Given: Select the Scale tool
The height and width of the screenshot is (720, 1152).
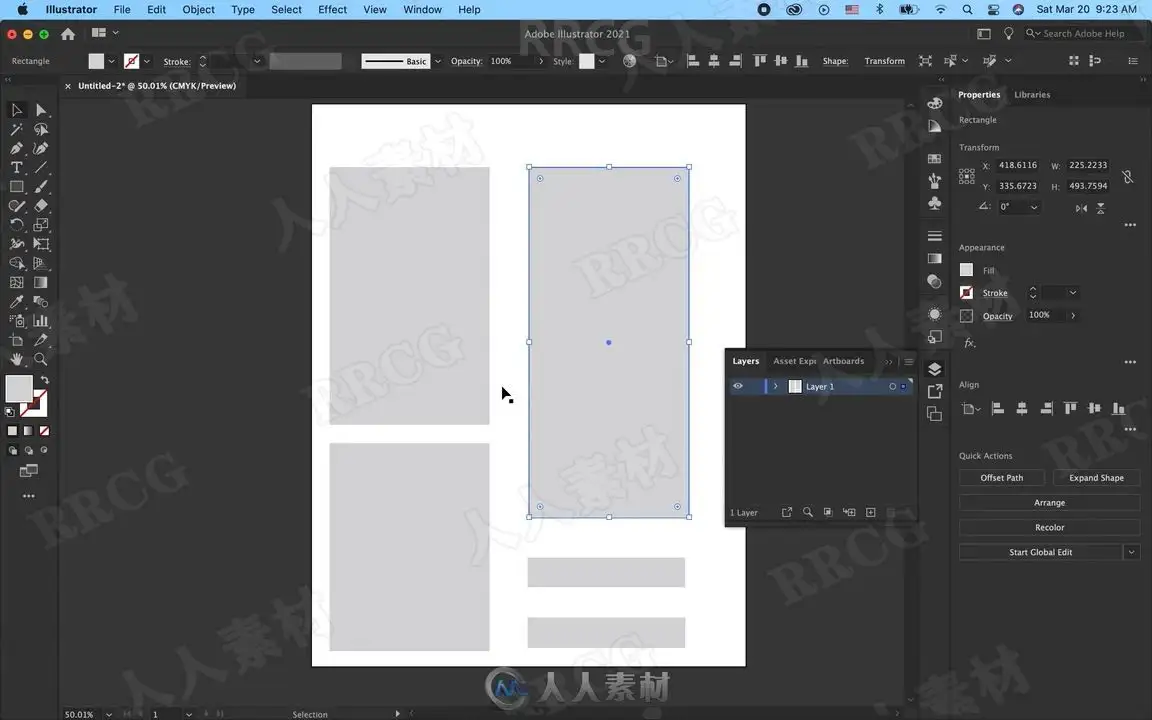Looking at the screenshot, I should tap(41, 225).
